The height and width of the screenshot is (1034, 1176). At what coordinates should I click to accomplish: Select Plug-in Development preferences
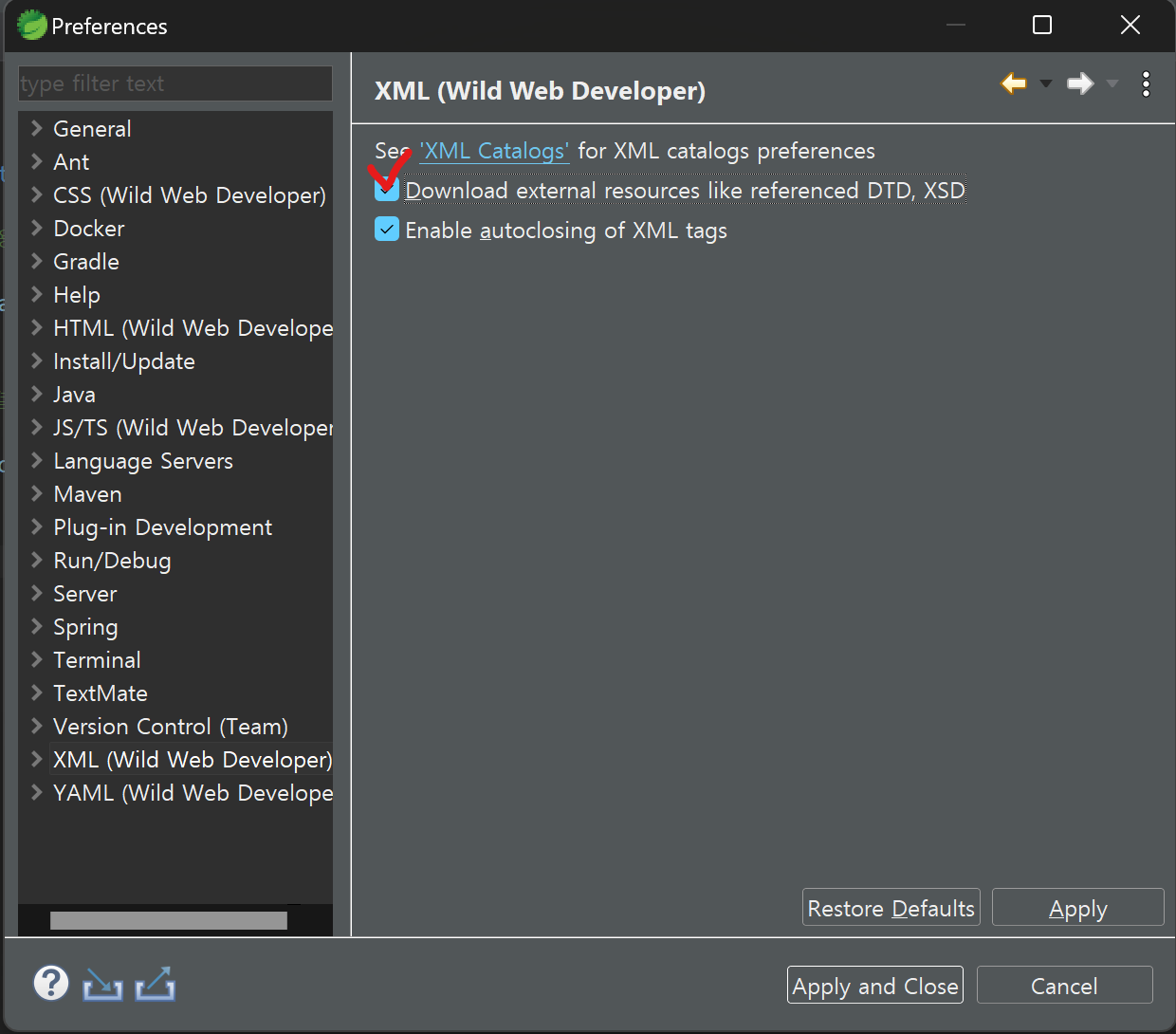pos(163,527)
